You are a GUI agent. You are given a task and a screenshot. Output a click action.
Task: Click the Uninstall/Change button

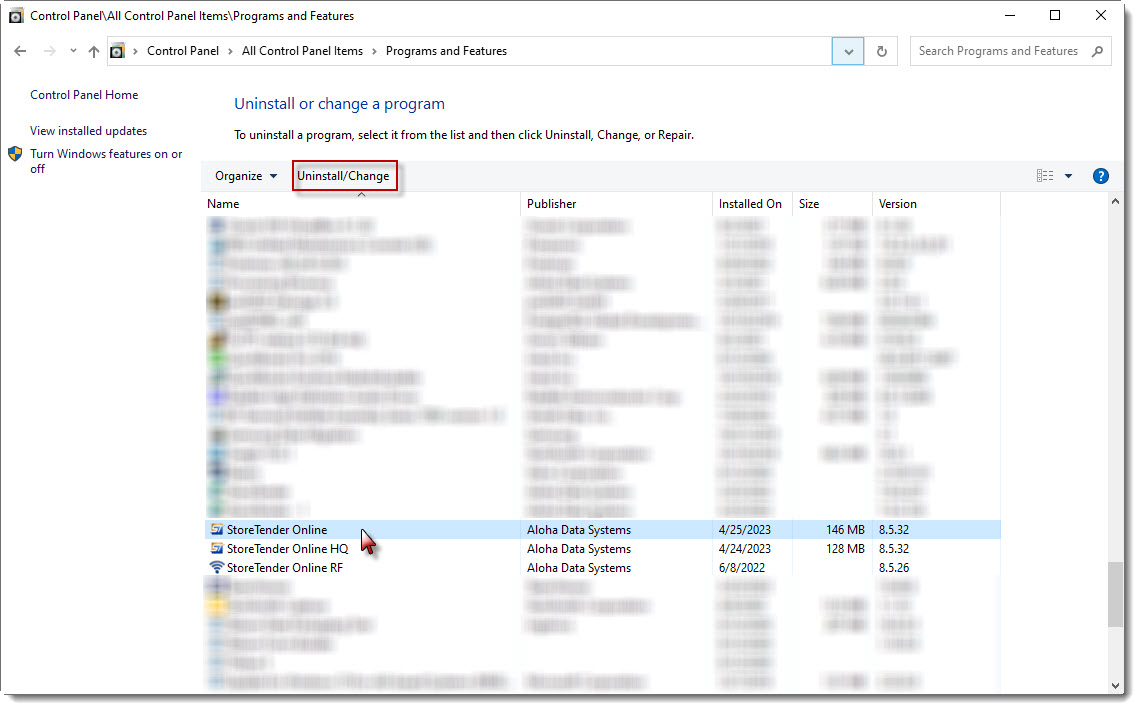click(x=344, y=176)
